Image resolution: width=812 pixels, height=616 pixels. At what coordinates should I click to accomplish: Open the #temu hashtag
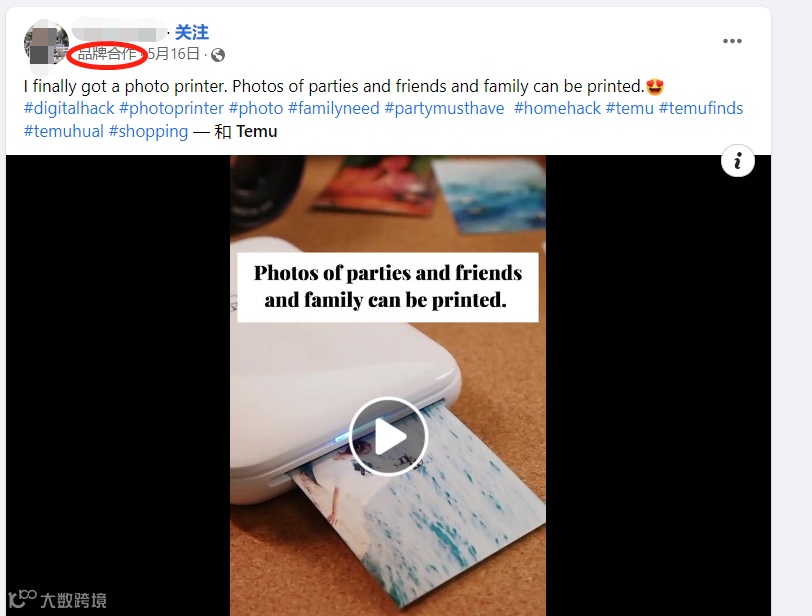(630, 108)
